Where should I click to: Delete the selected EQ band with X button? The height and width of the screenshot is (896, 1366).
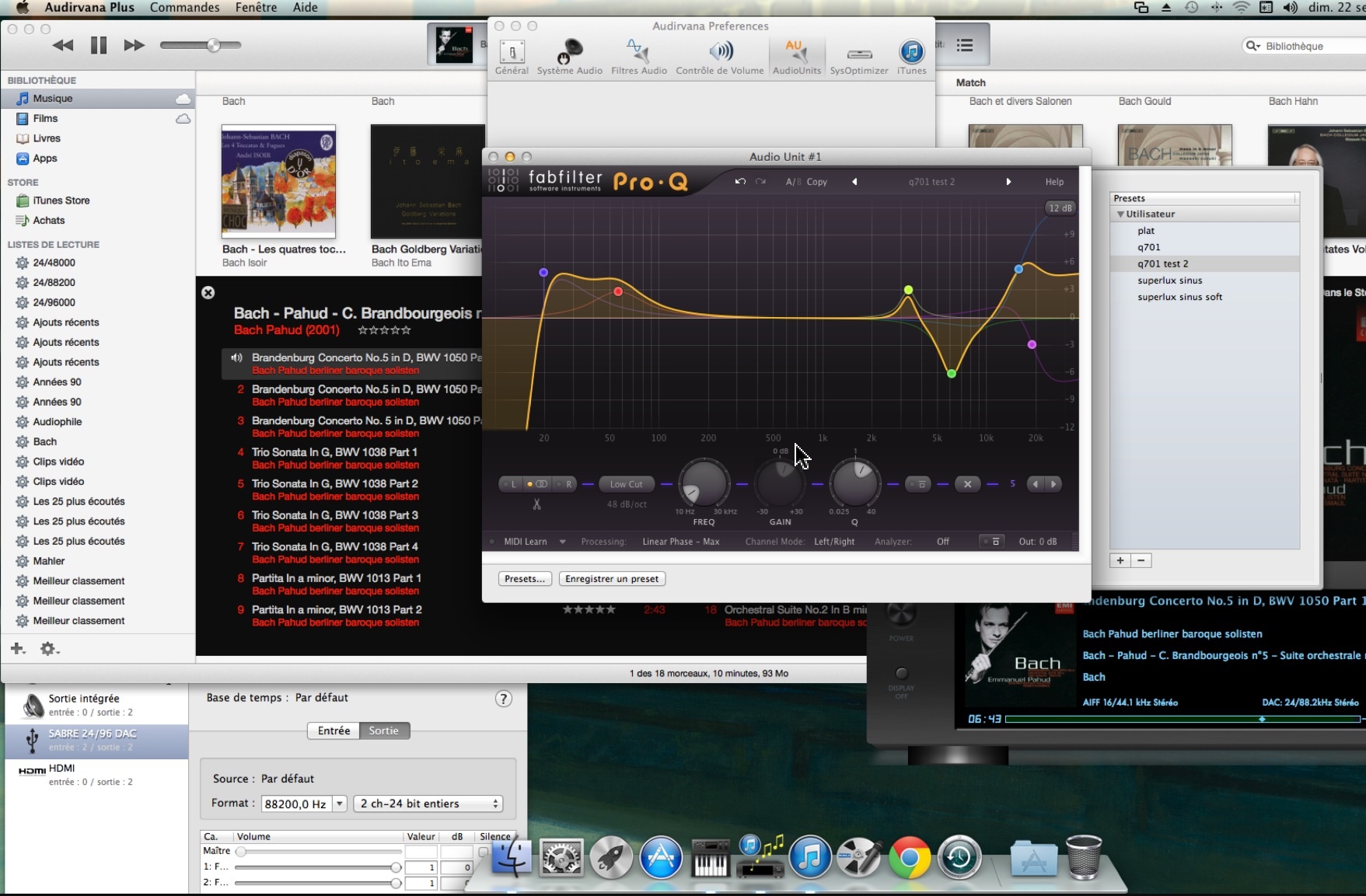click(967, 484)
